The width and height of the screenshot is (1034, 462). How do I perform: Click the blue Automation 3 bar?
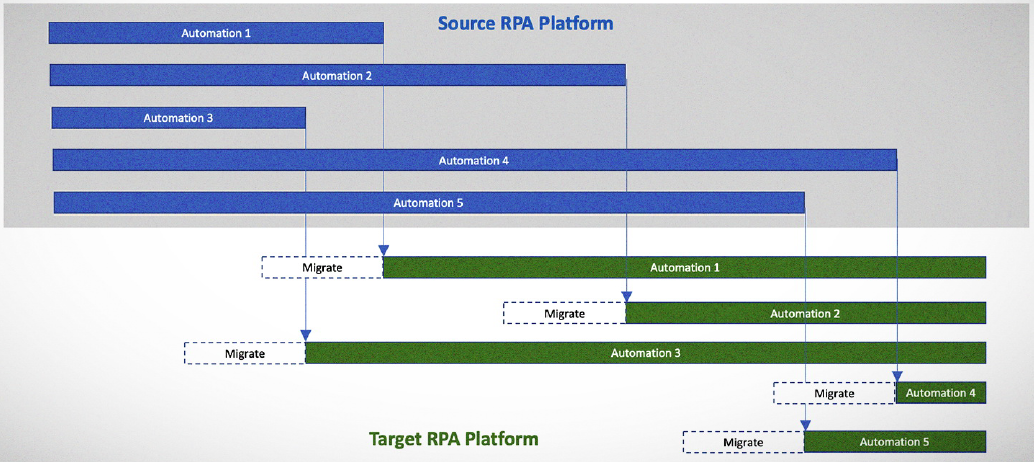click(x=178, y=118)
